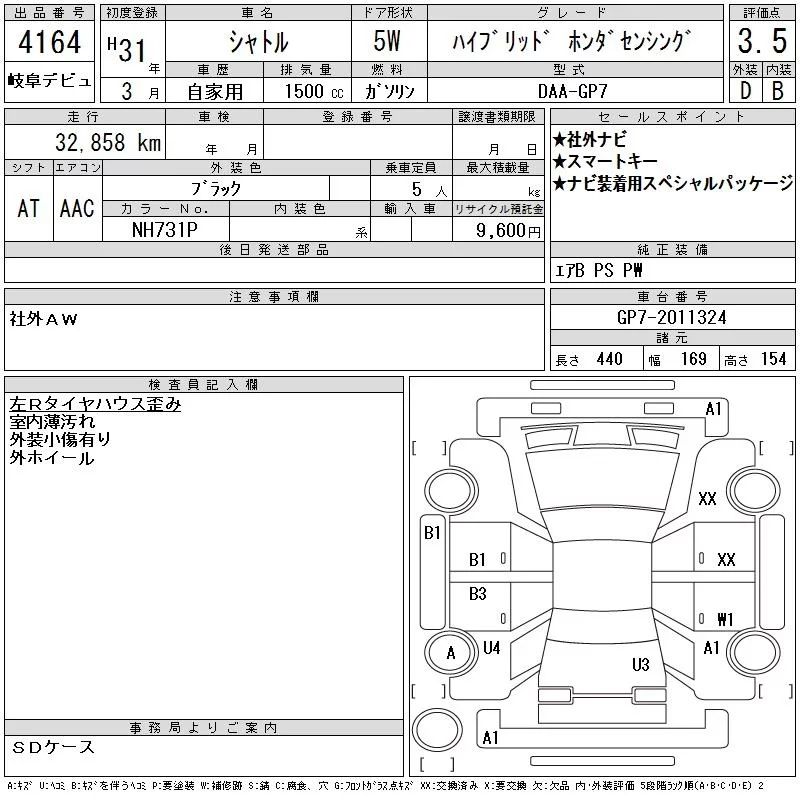800x800 pixels.
Task: Click the recycle deposit amount 9,600円
Action: click(x=507, y=230)
